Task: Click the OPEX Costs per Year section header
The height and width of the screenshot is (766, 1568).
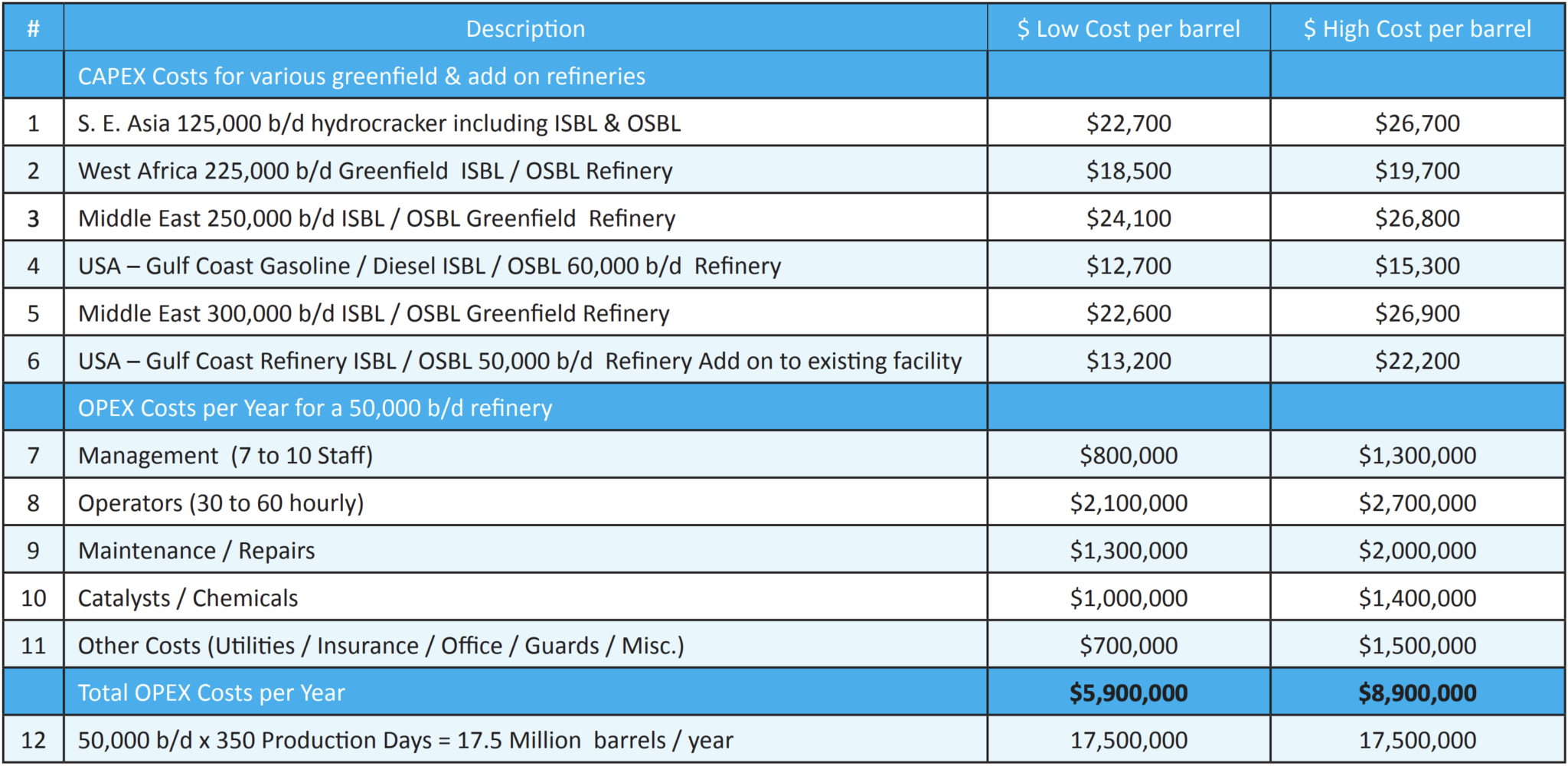Action: (314, 407)
